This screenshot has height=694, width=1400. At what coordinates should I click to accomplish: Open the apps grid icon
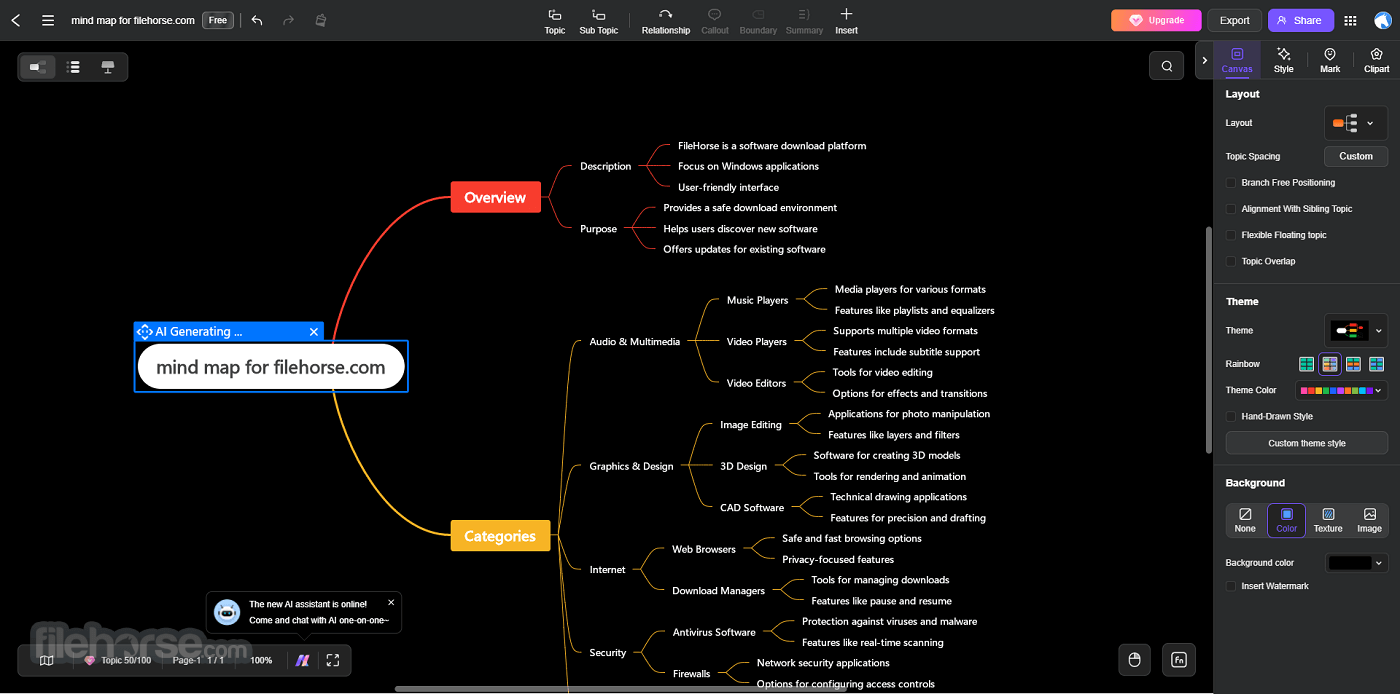point(1351,20)
